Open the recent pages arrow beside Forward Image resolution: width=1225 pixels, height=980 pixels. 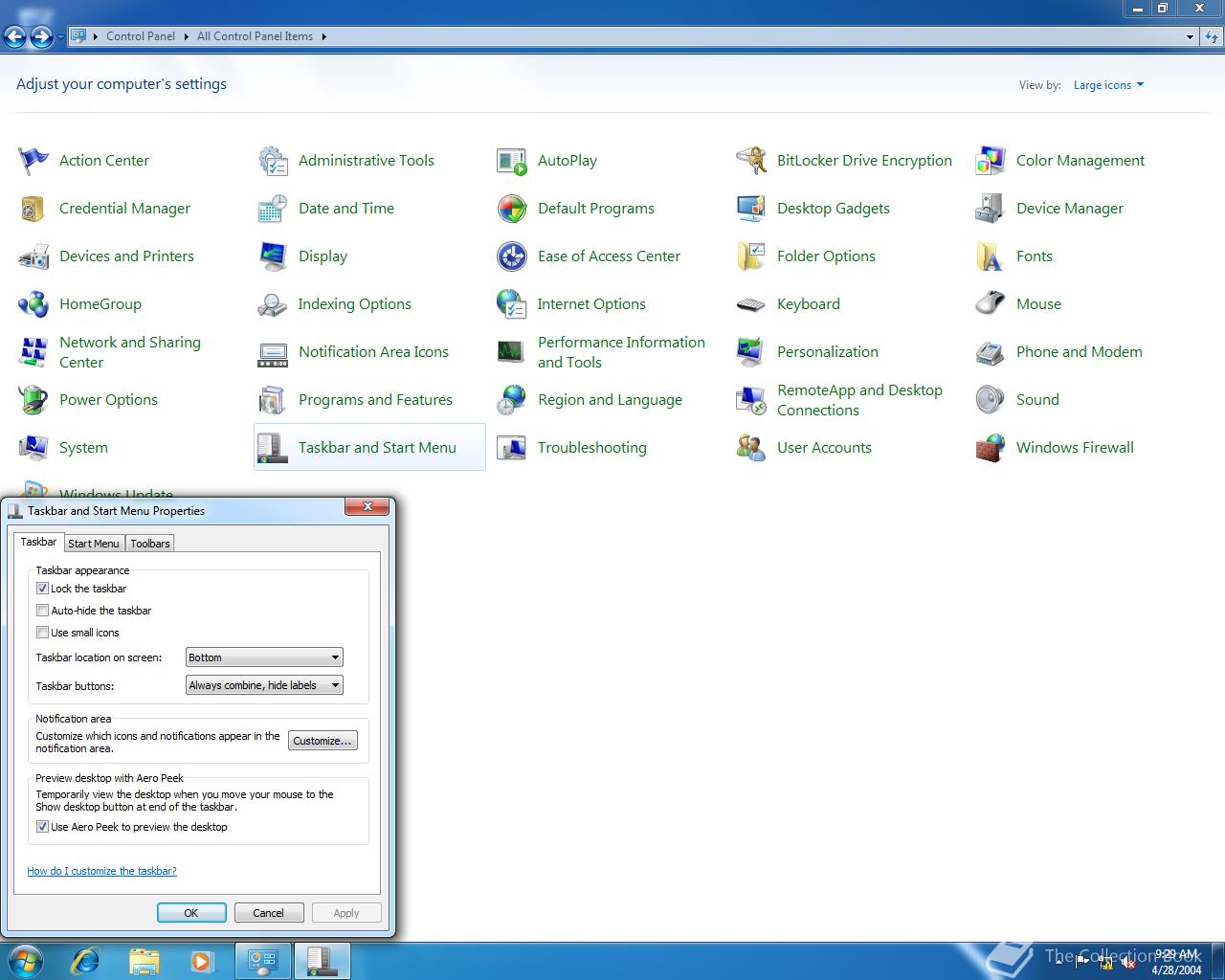point(60,37)
